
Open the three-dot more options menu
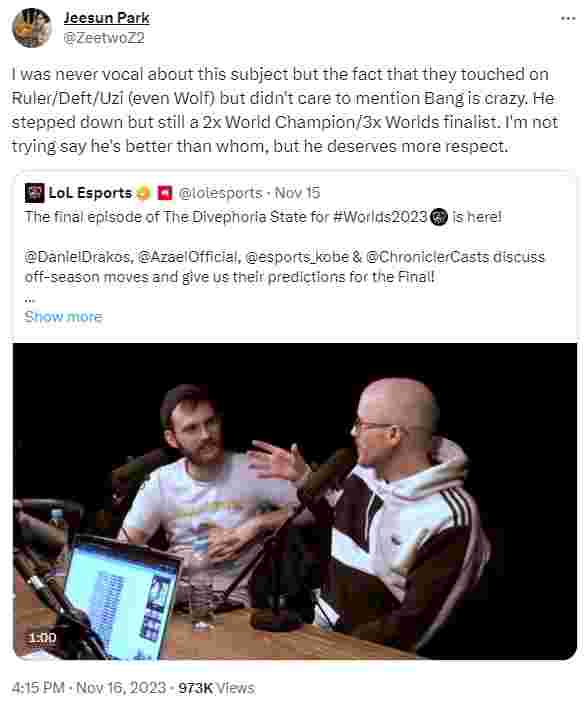[568, 18]
